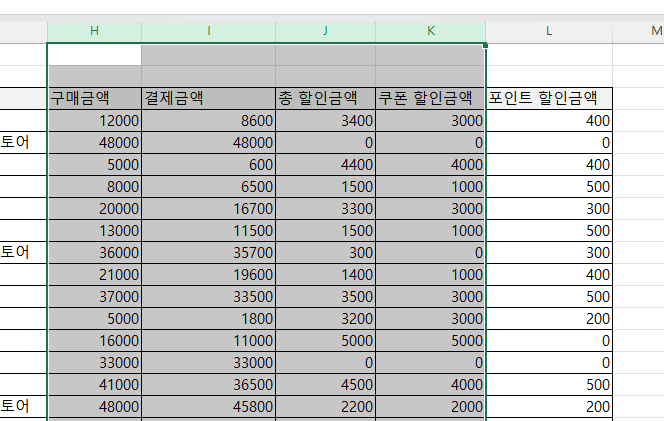Select cell with value 33500
The width and height of the screenshot is (664, 421).
[208, 297]
